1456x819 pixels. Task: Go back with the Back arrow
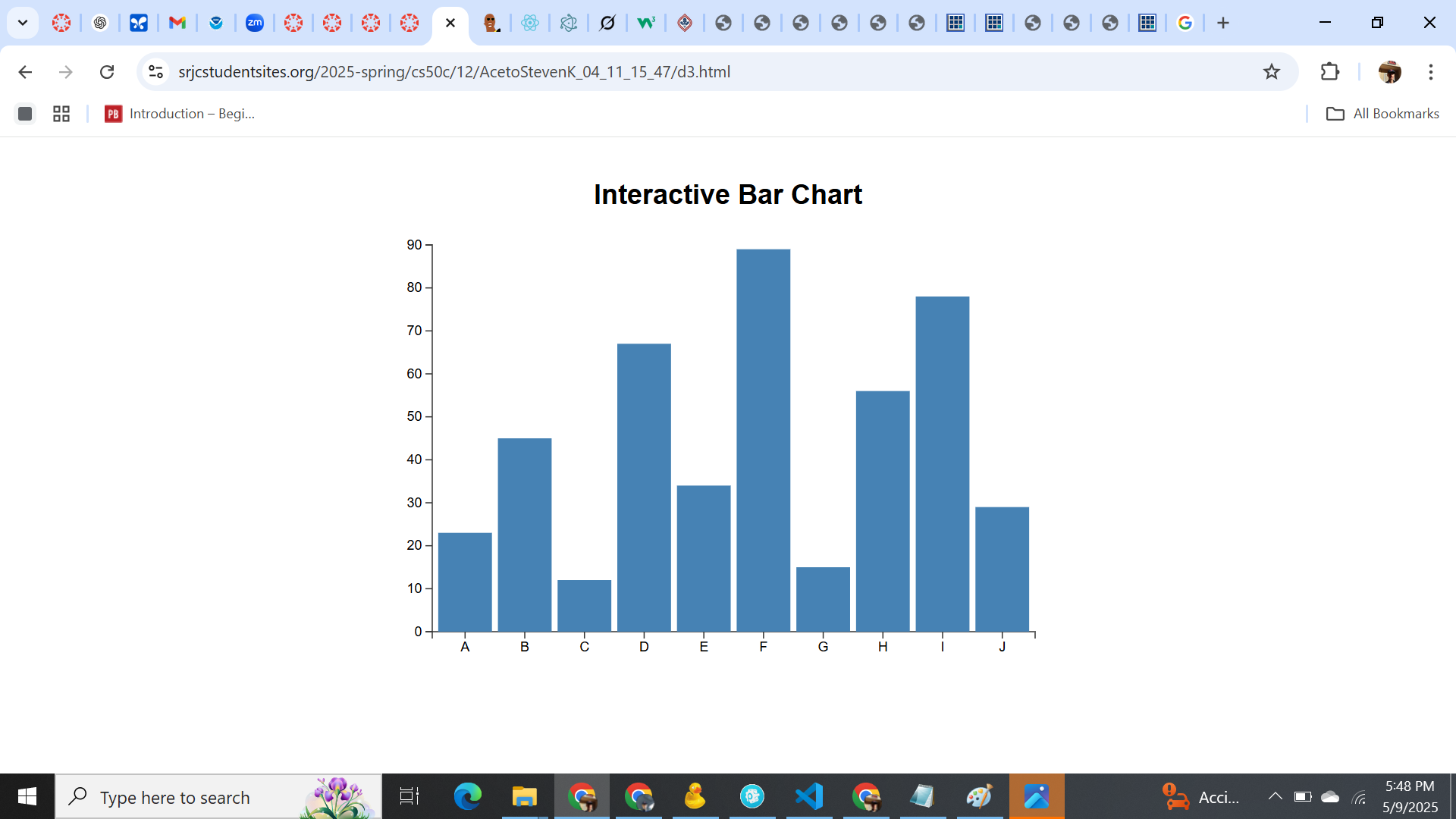25,71
